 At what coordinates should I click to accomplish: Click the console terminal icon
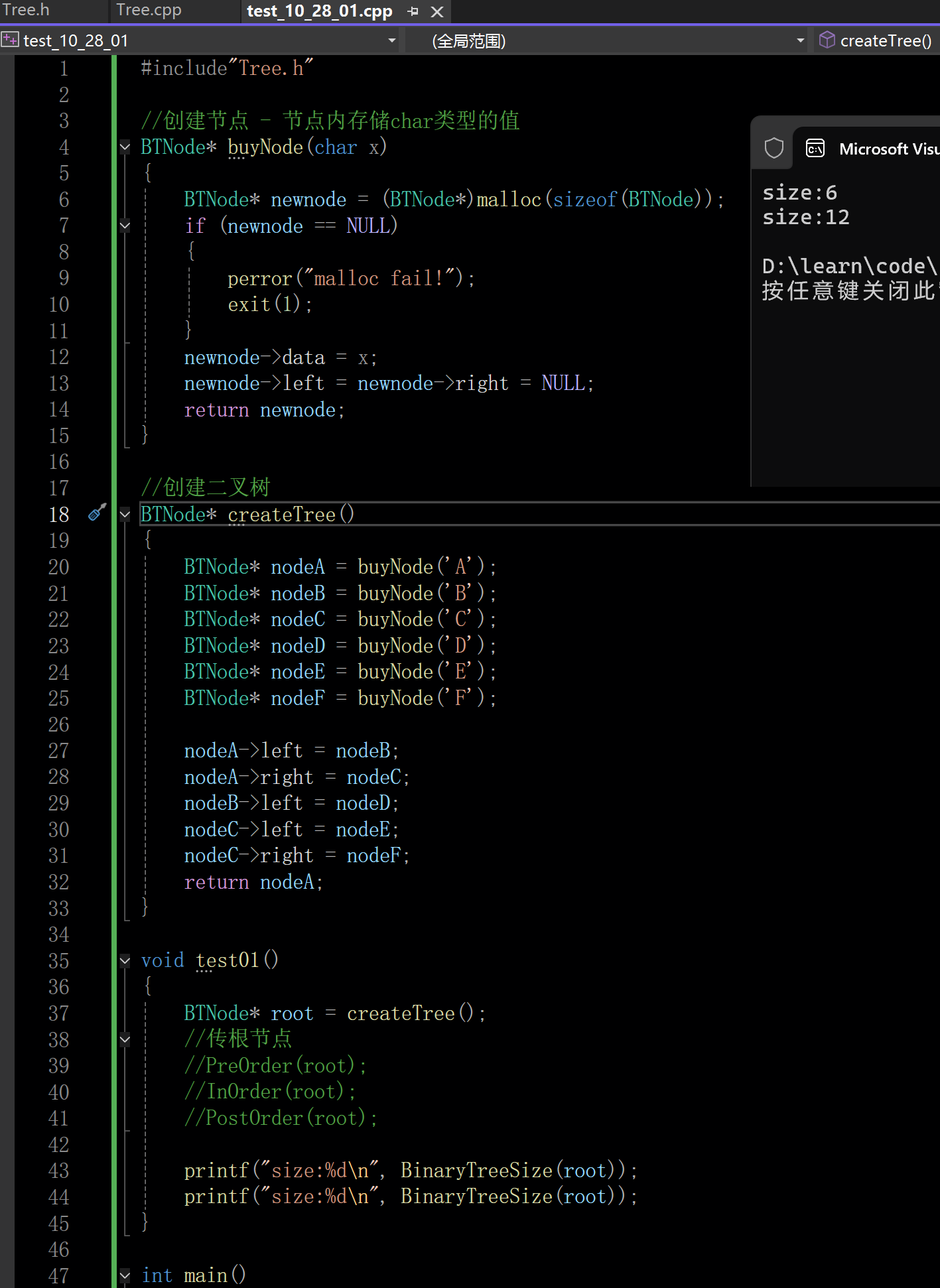pos(815,148)
